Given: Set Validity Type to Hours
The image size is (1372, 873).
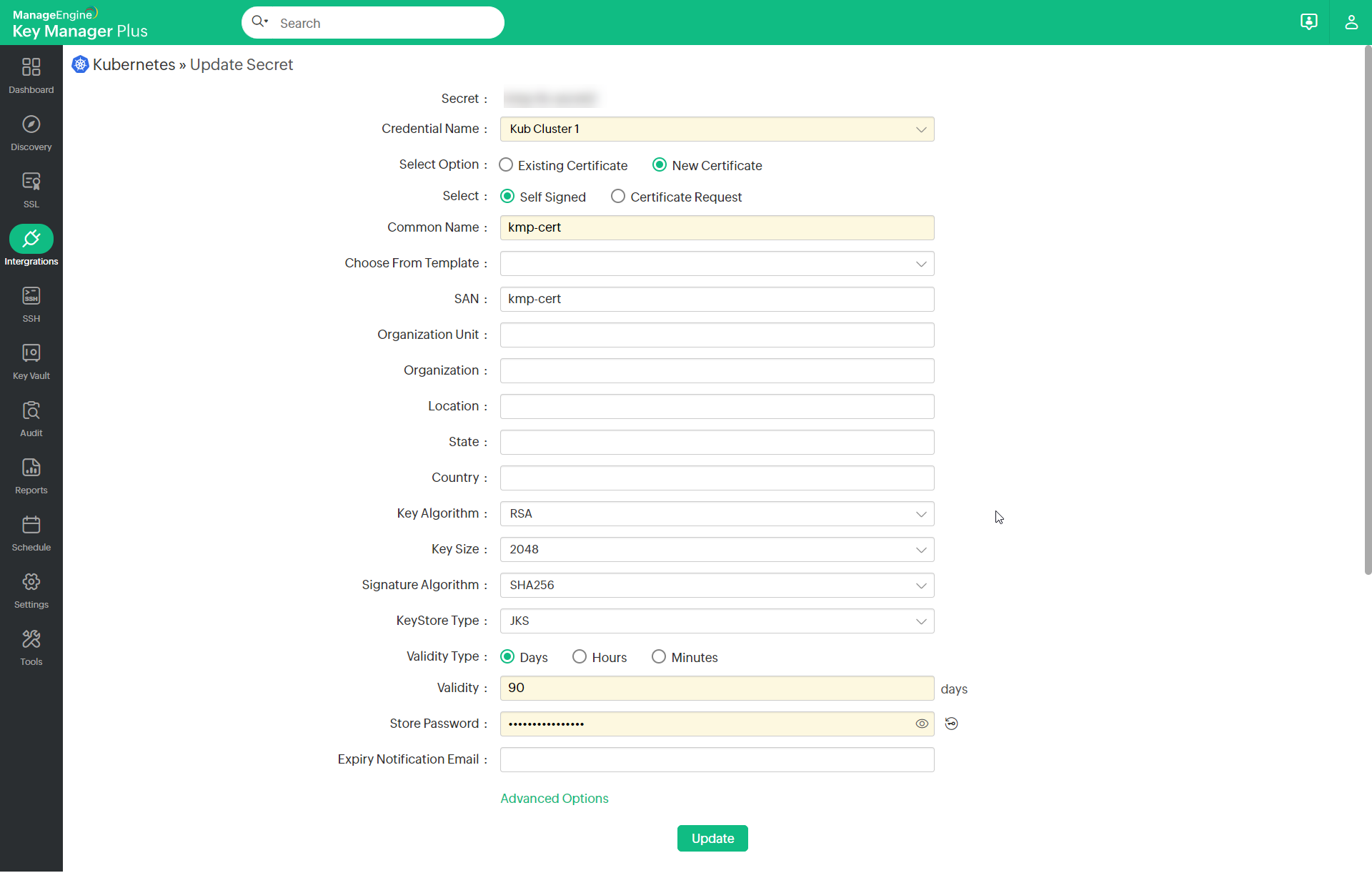Looking at the screenshot, I should point(580,657).
